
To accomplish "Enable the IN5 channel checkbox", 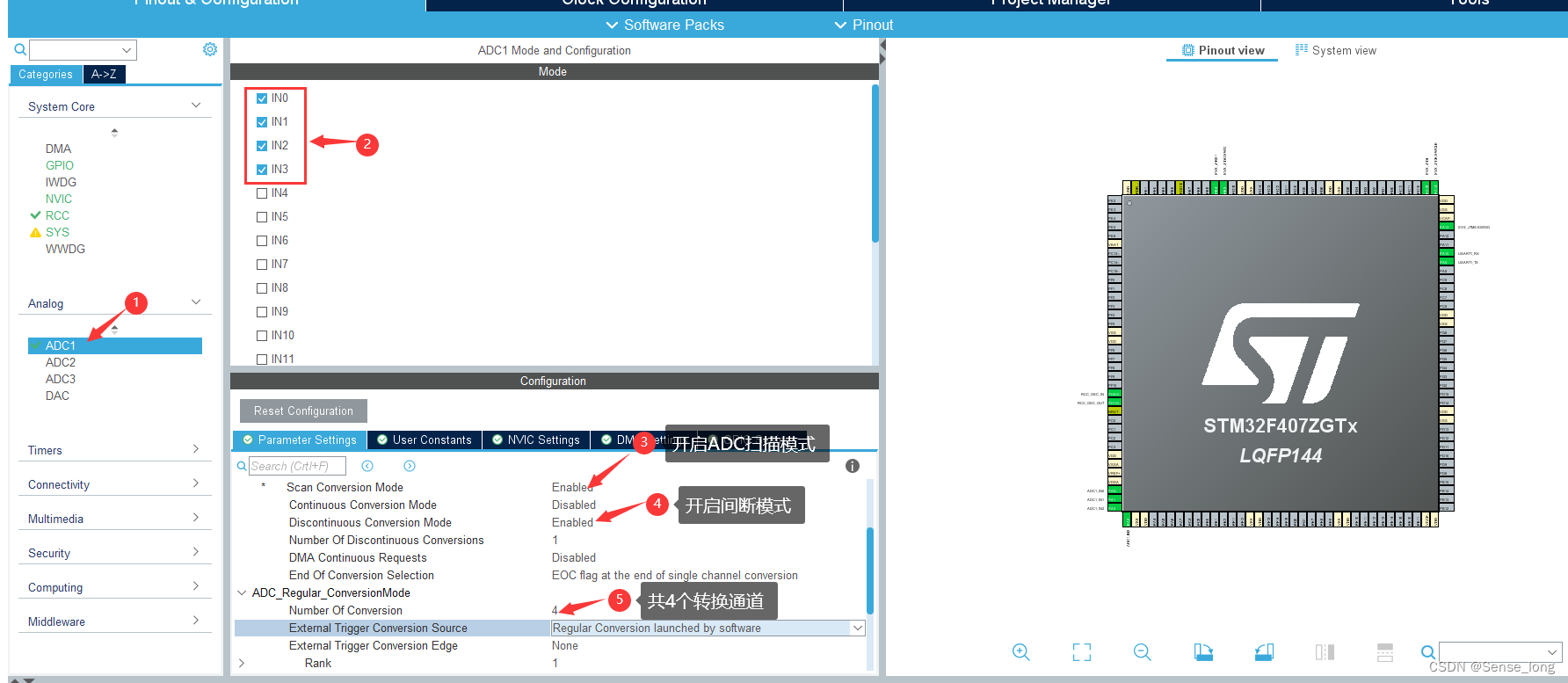I will tap(262, 217).
